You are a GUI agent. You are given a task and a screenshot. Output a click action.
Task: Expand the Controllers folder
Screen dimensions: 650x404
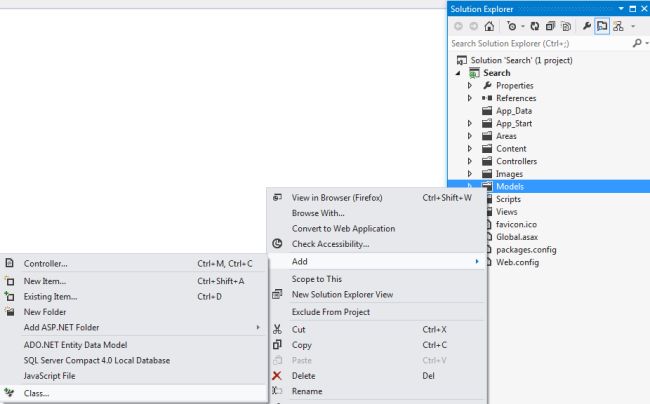469,161
